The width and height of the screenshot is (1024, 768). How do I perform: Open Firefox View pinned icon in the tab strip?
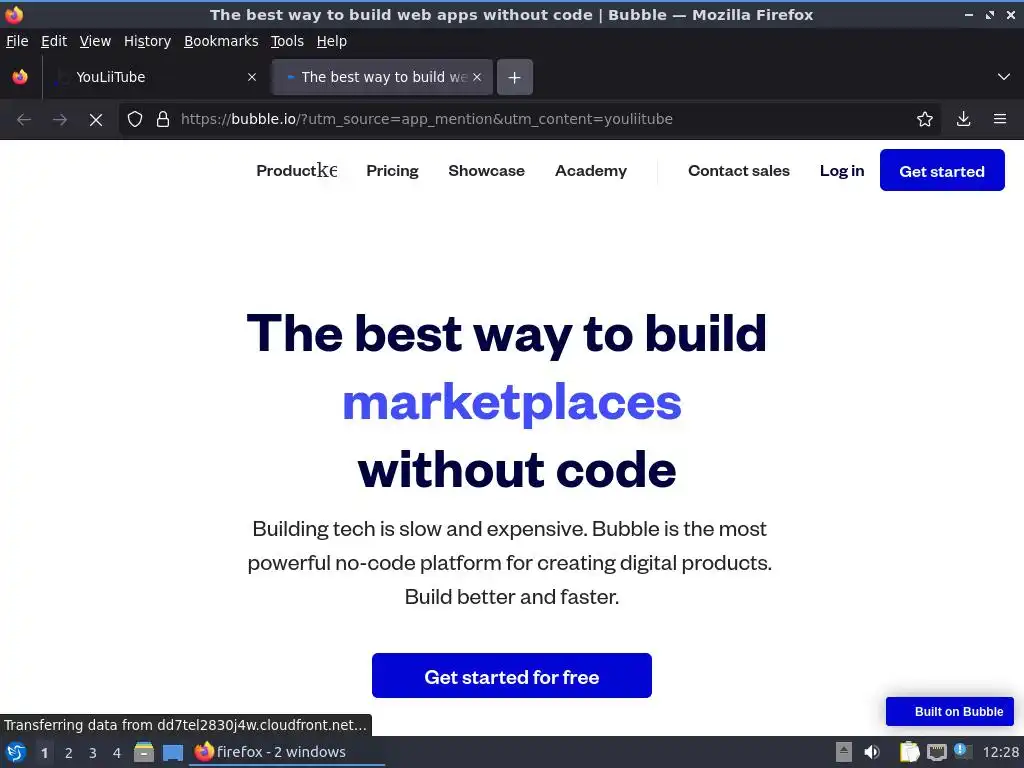[20, 77]
